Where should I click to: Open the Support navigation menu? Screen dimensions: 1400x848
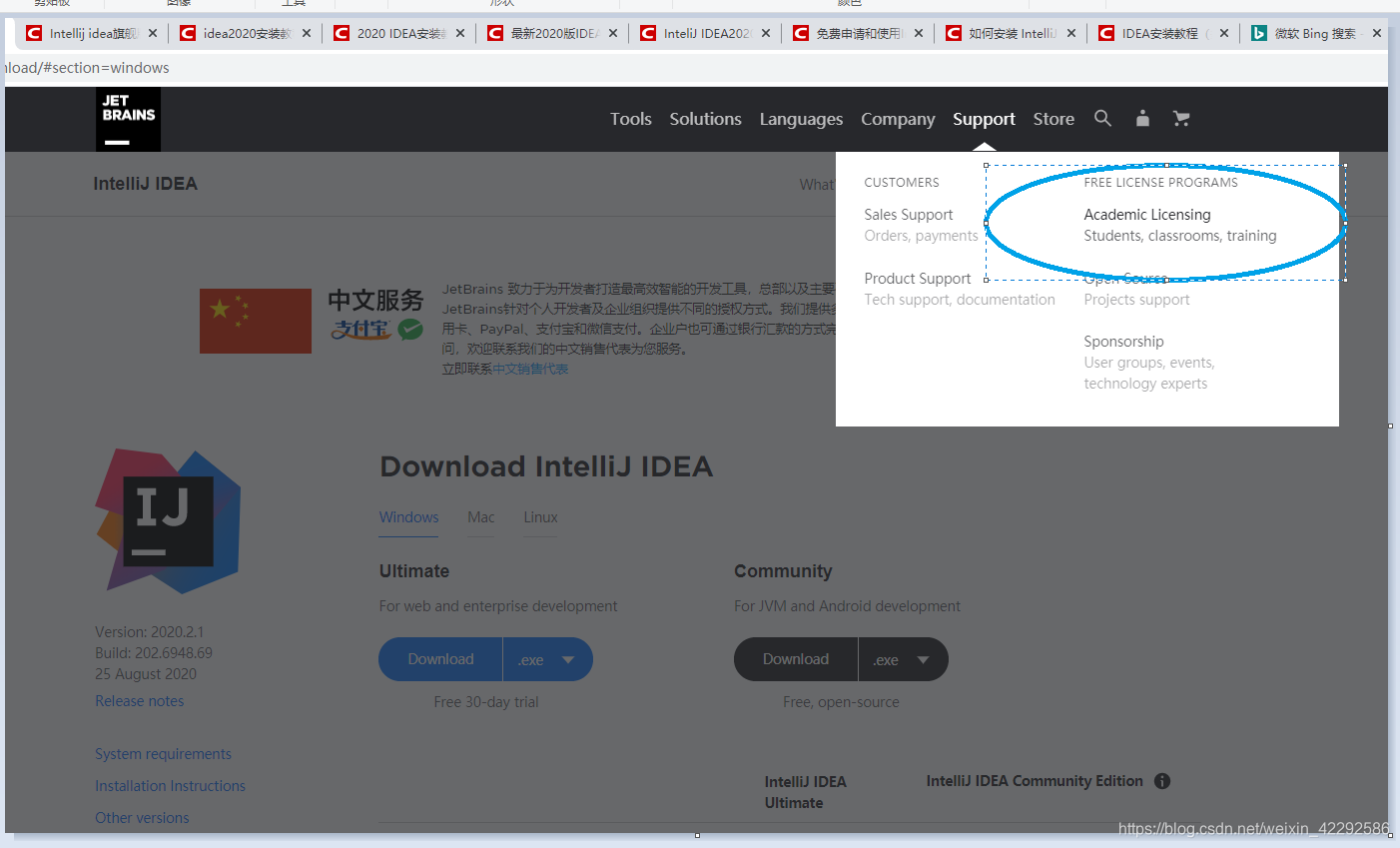pos(984,119)
